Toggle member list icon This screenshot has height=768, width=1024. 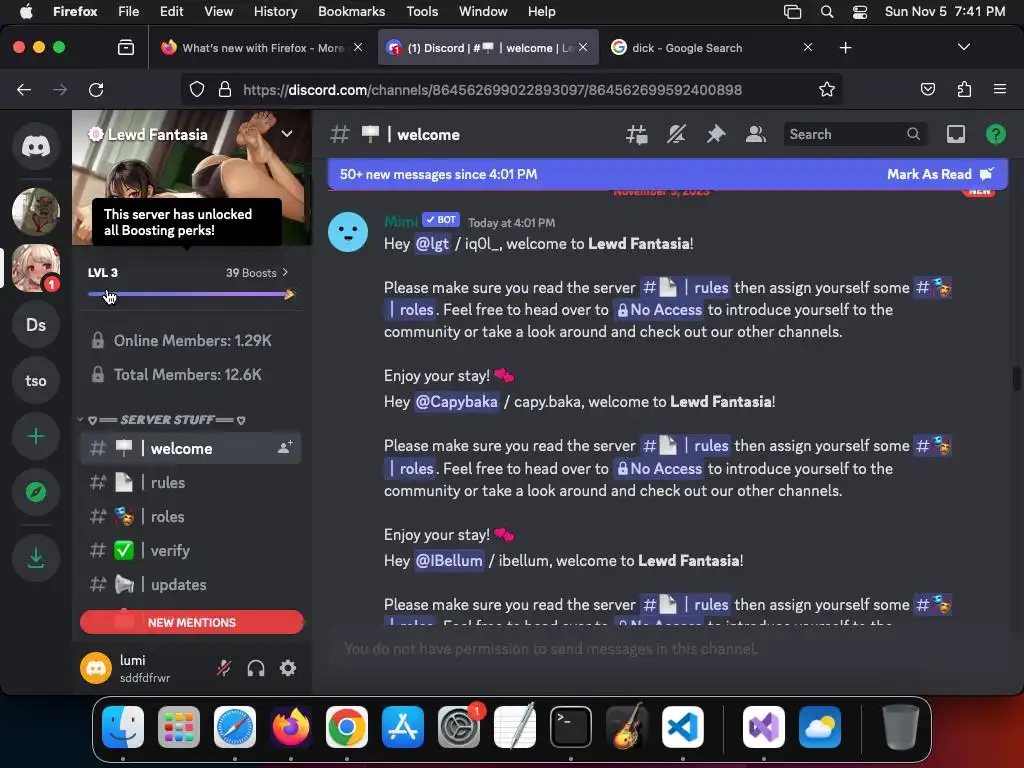pos(756,135)
